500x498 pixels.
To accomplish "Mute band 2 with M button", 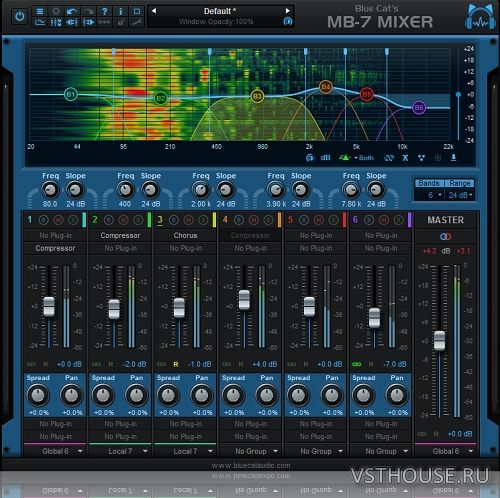I will point(123,220).
